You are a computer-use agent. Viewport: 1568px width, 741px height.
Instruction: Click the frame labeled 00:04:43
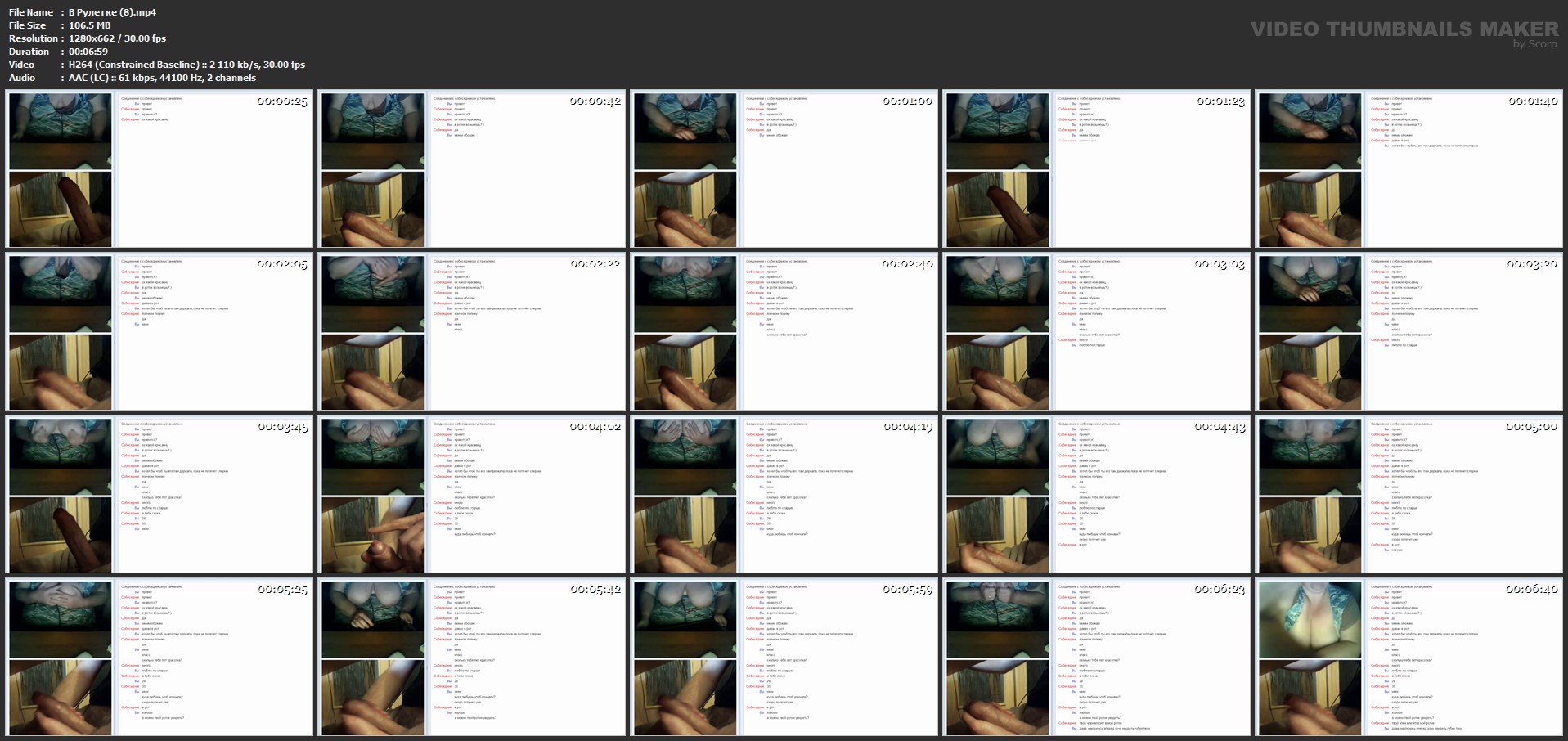pos(1097,495)
